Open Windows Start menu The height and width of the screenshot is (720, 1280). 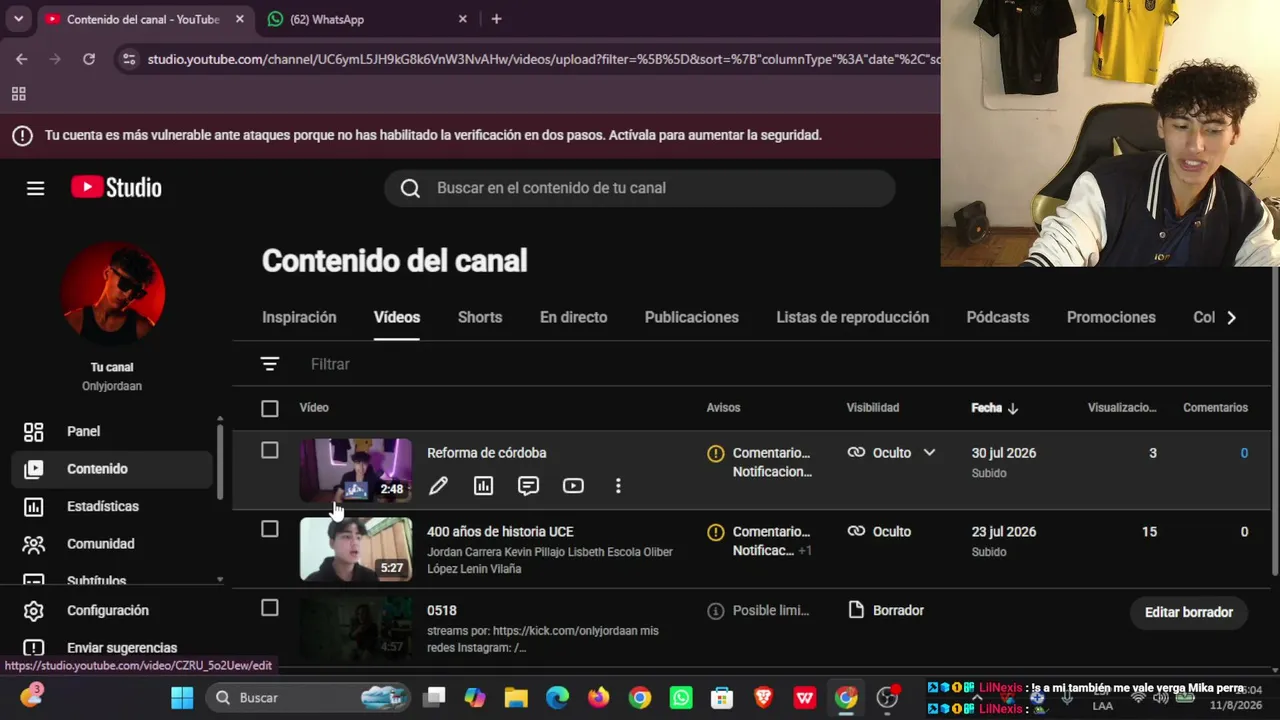[182, 697]
